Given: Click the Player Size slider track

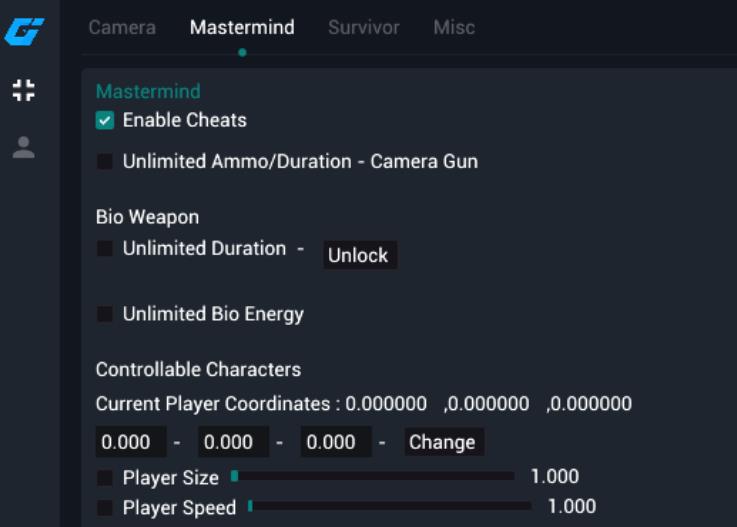Looking at the screenshot, I should (372, 477).
